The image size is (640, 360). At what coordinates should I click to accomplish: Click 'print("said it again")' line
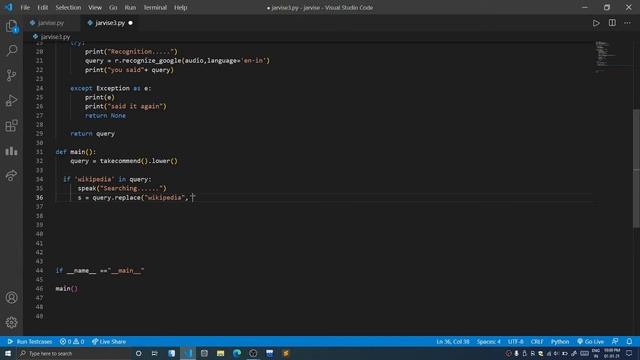pyautogui.click(x=126, y=107)
